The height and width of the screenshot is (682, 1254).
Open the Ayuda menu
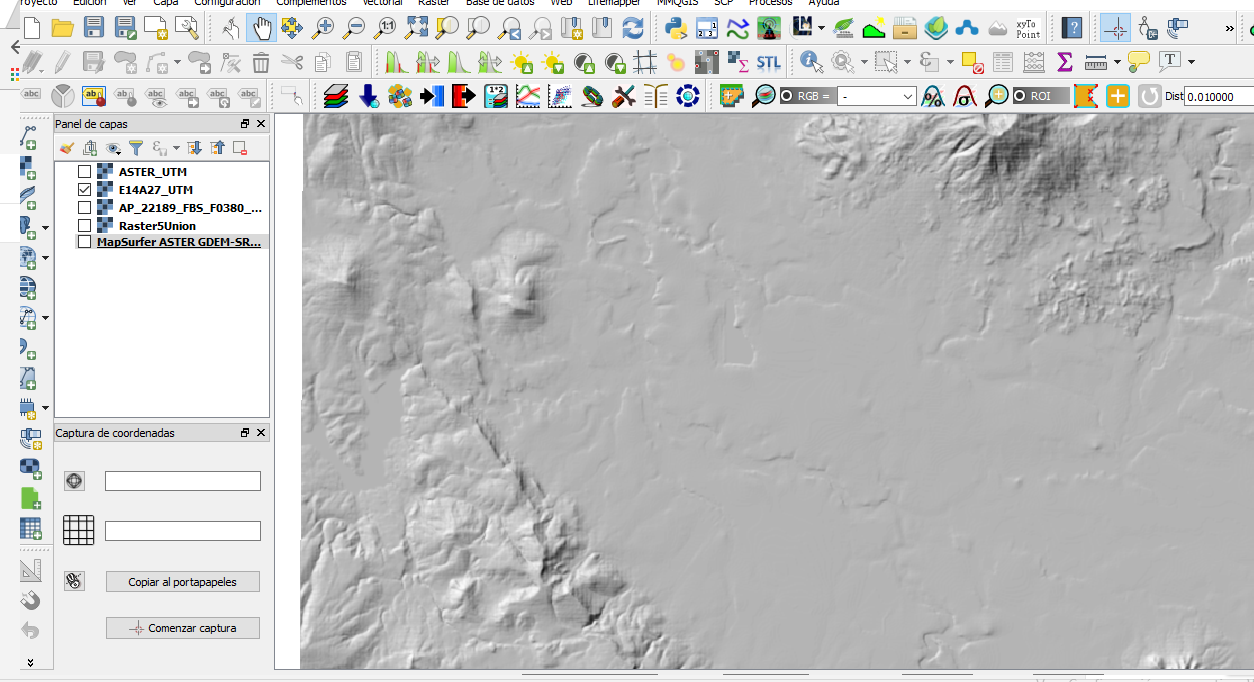(824, 3)
